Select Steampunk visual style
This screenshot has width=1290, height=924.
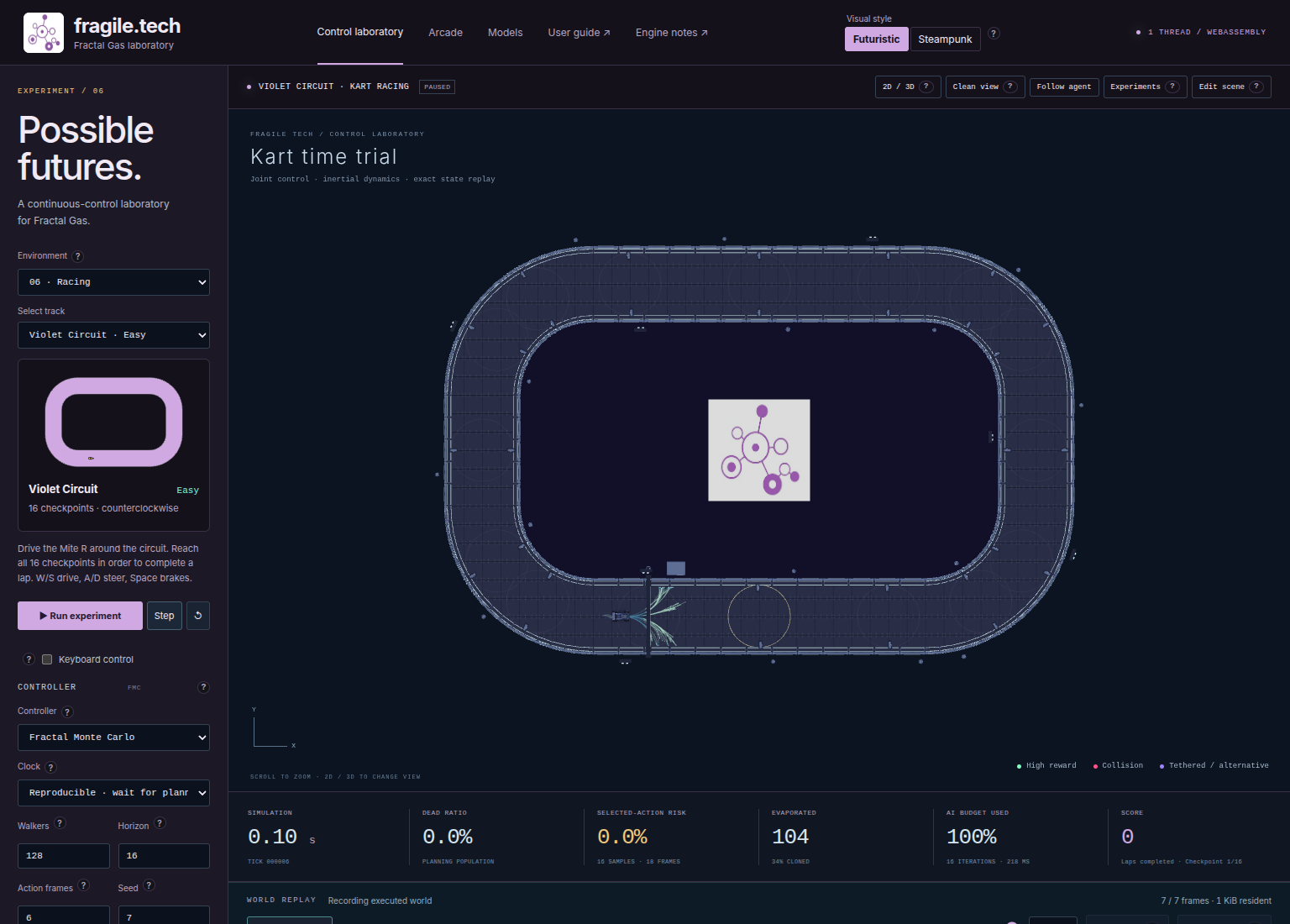tap(945, 39)
